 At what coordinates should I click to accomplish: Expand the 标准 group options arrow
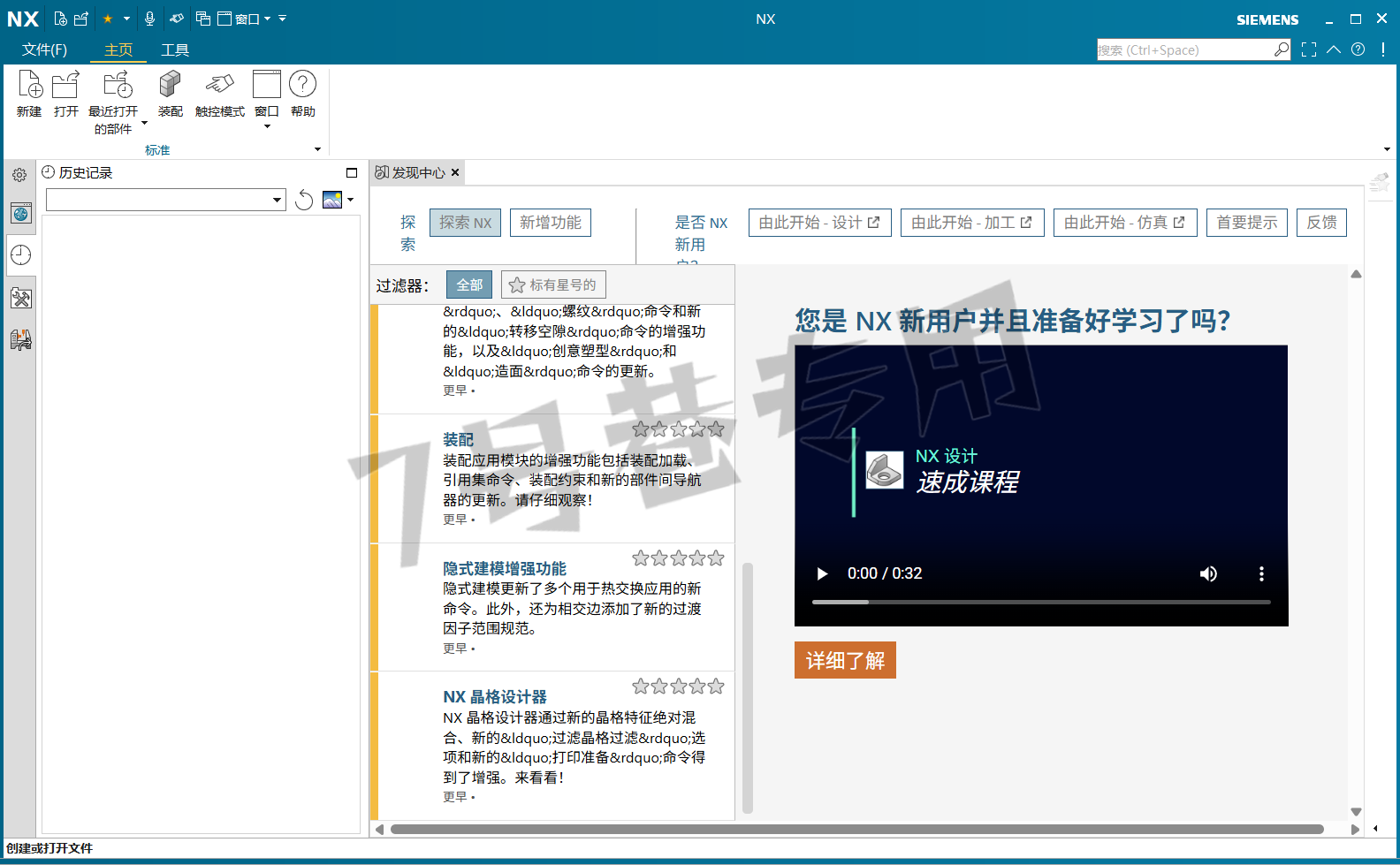coord(318,149)
